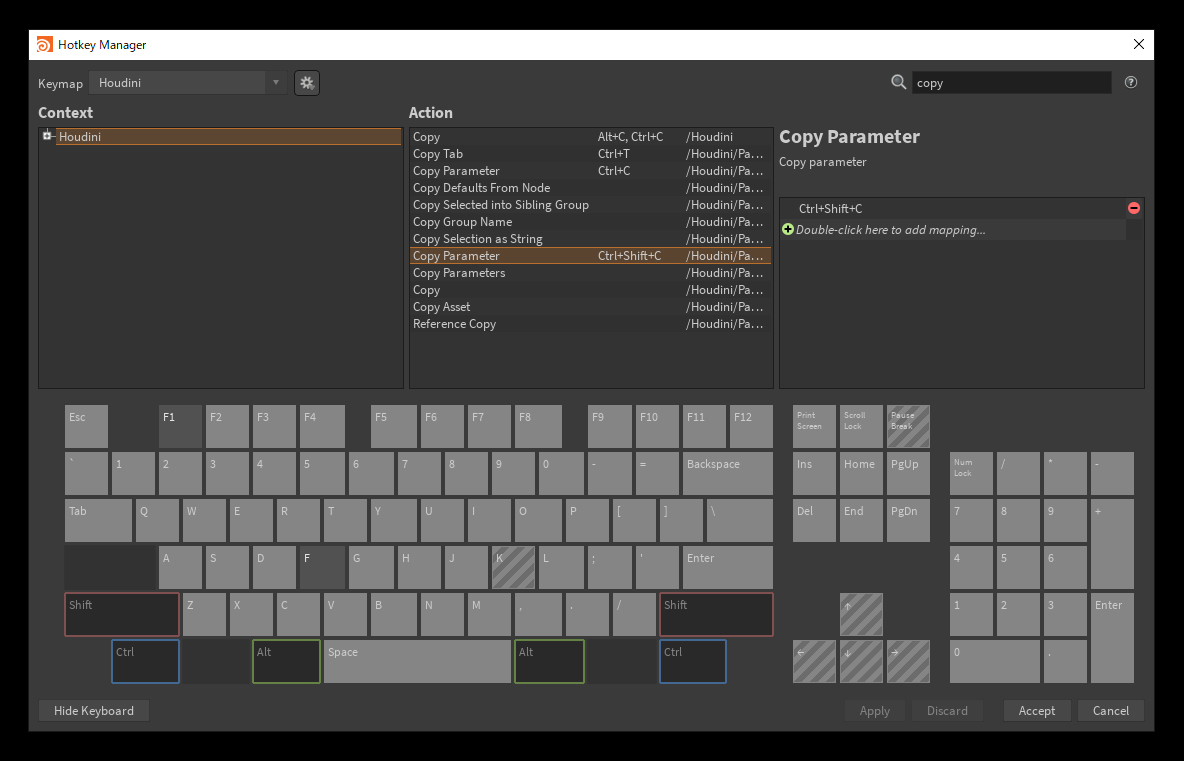Click the highlighted F key

322,568
